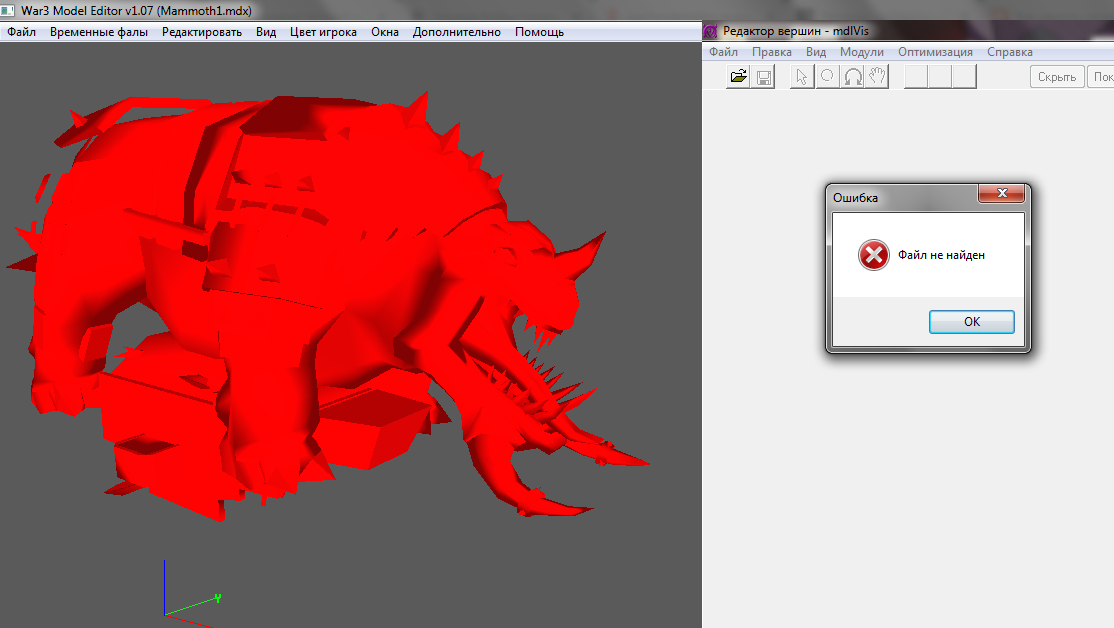Open the Оптимизация menu in mdlVis
Screen dimensions: 1114x628
click(935, 52)
